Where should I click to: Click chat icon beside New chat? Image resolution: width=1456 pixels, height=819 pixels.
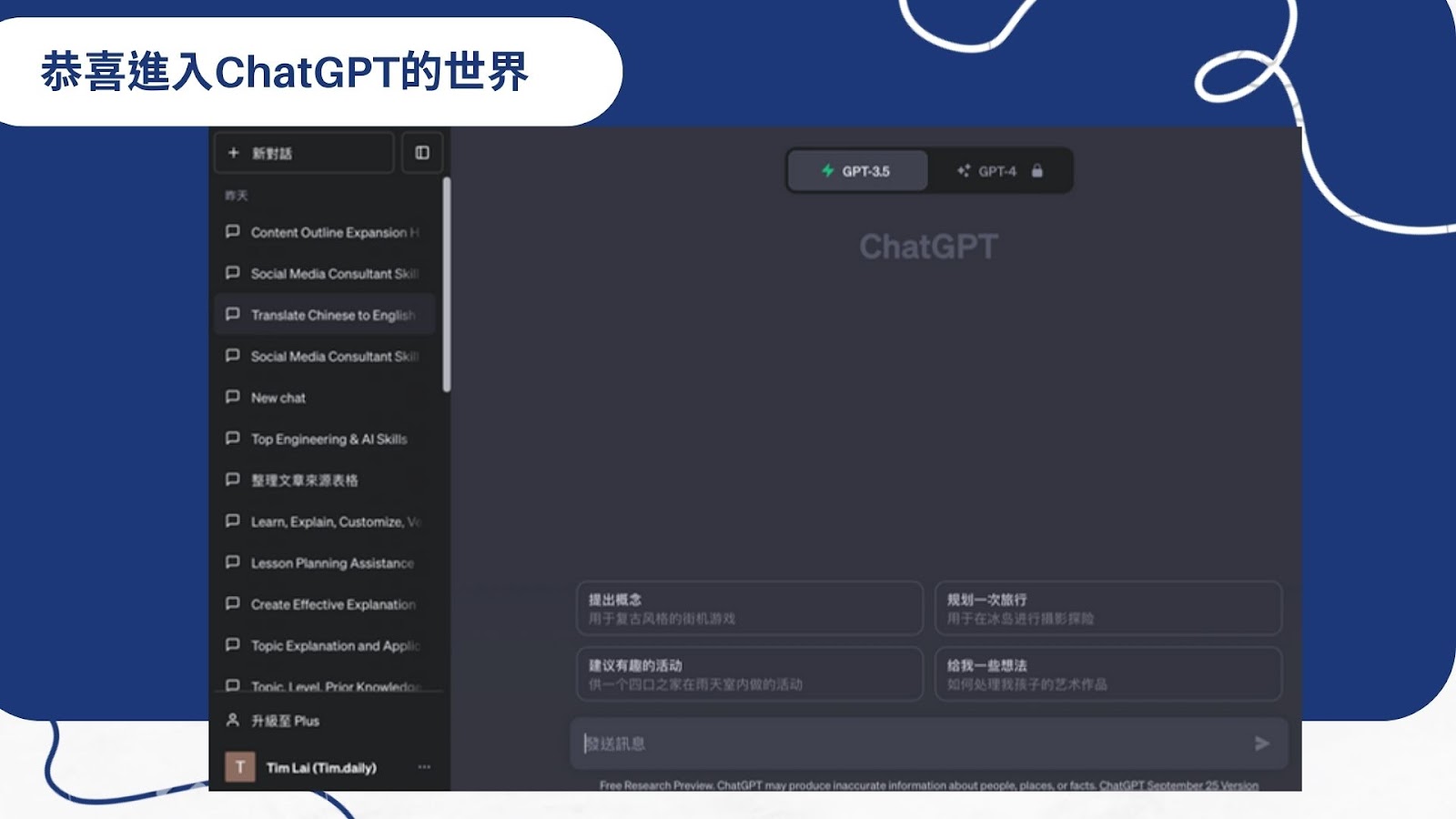pos(233,397)
